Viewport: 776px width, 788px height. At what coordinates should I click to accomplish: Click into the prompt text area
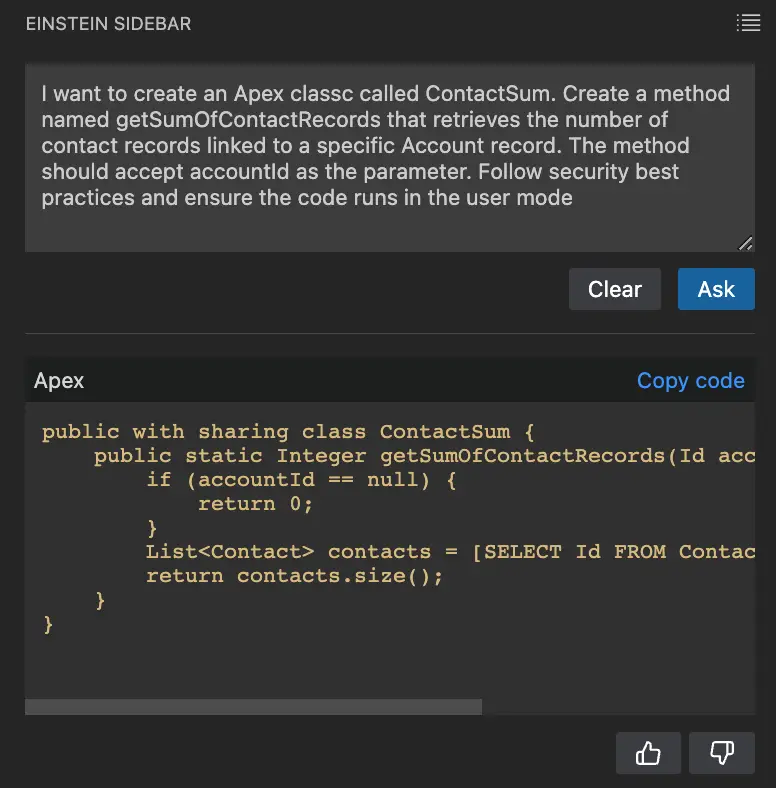pyautogui.click(x=390, y=157)
